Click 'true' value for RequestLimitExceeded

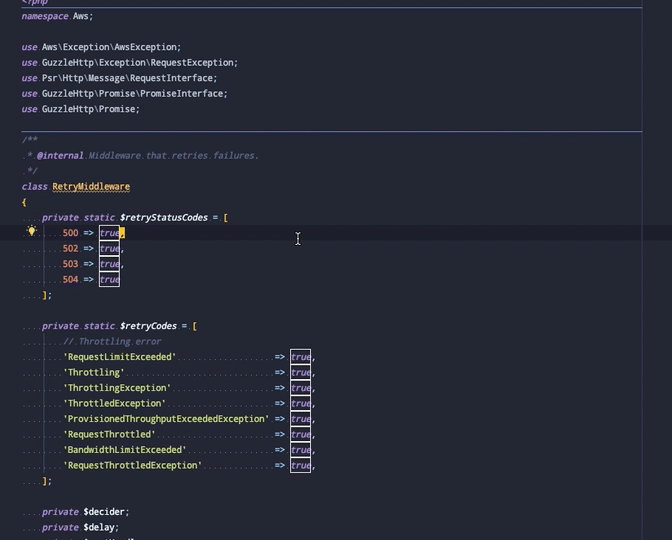[300, 357]
